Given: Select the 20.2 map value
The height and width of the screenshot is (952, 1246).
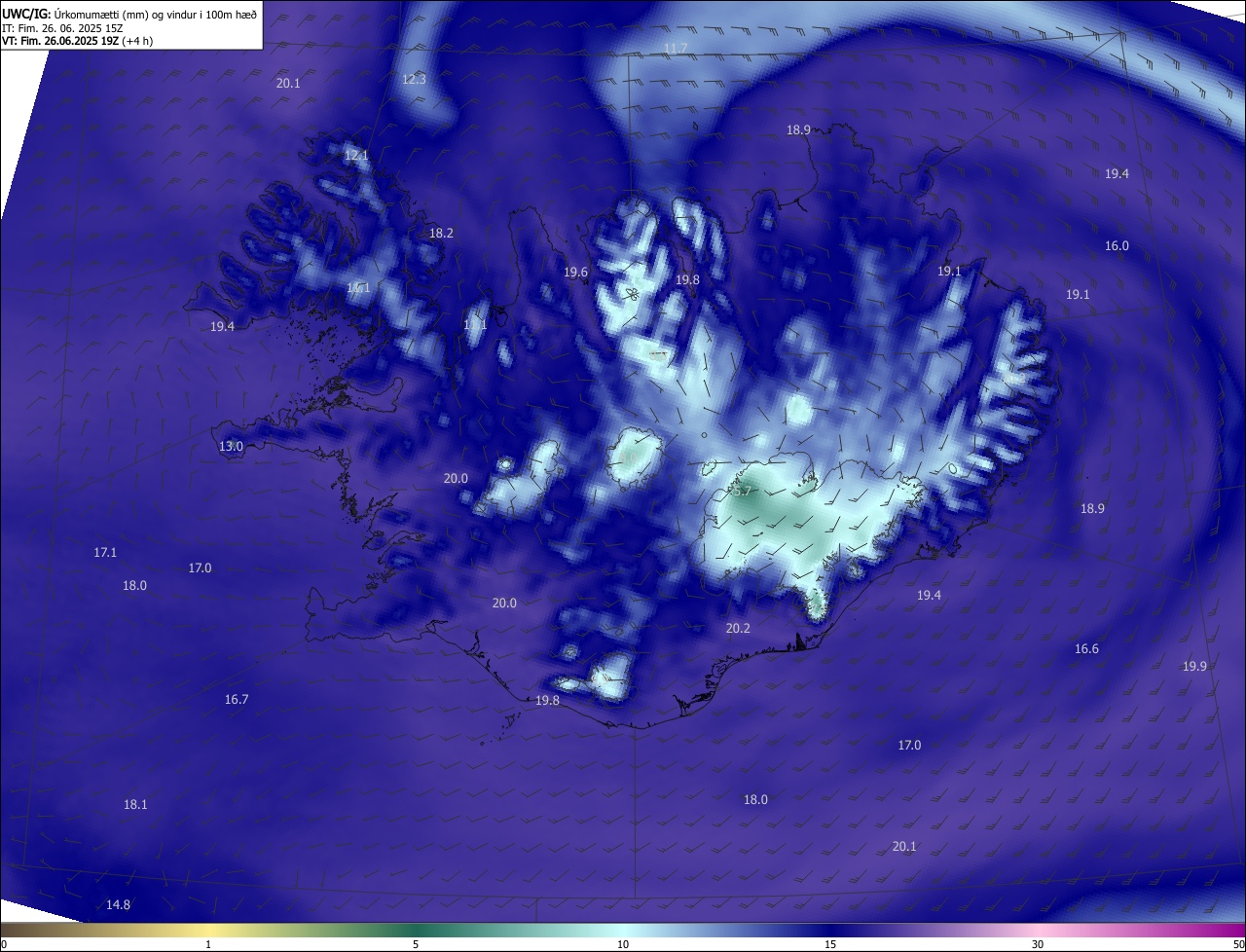Looking at the screenshot, I should point(738,628).
